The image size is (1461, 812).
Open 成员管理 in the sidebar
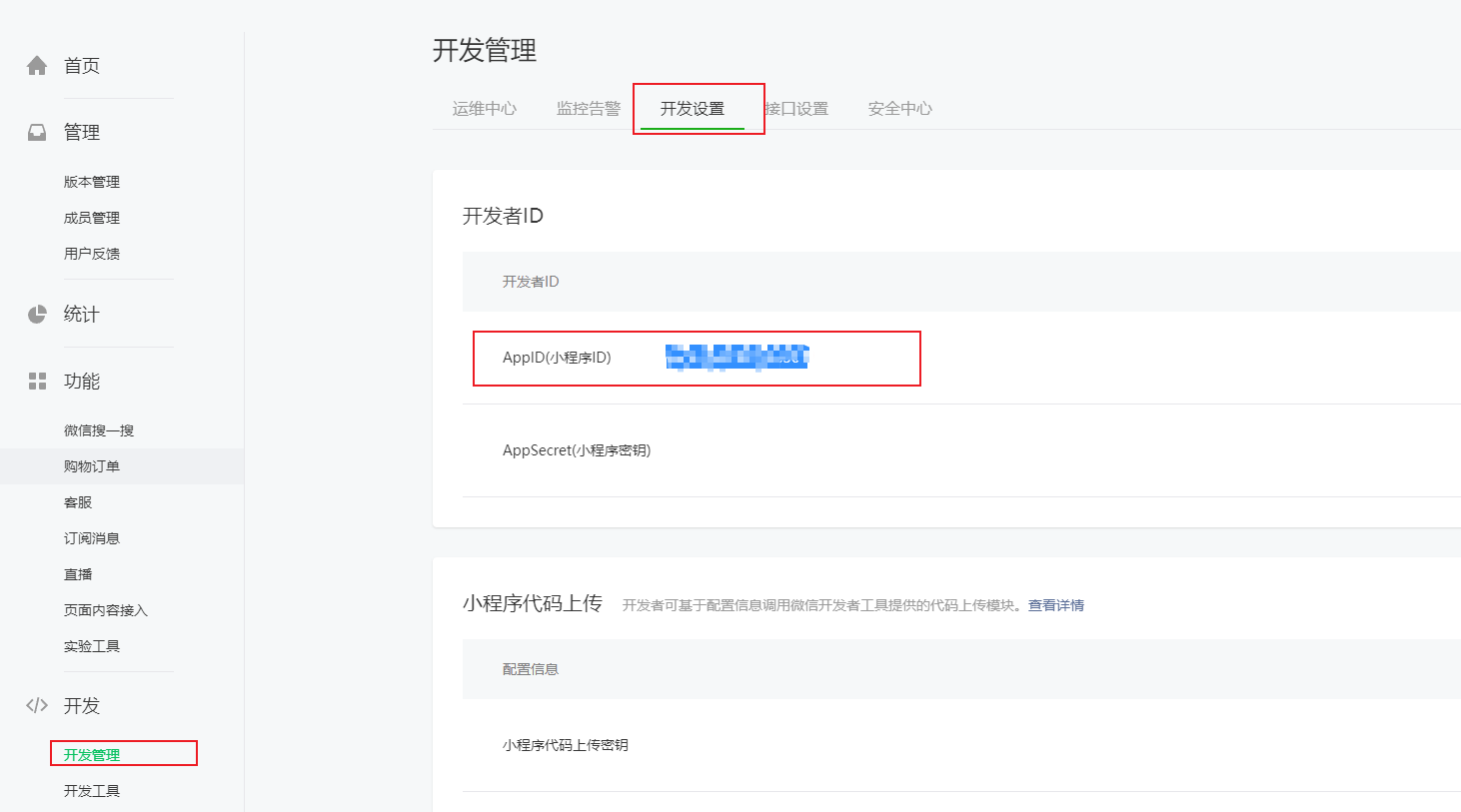(x=92, y=218)
